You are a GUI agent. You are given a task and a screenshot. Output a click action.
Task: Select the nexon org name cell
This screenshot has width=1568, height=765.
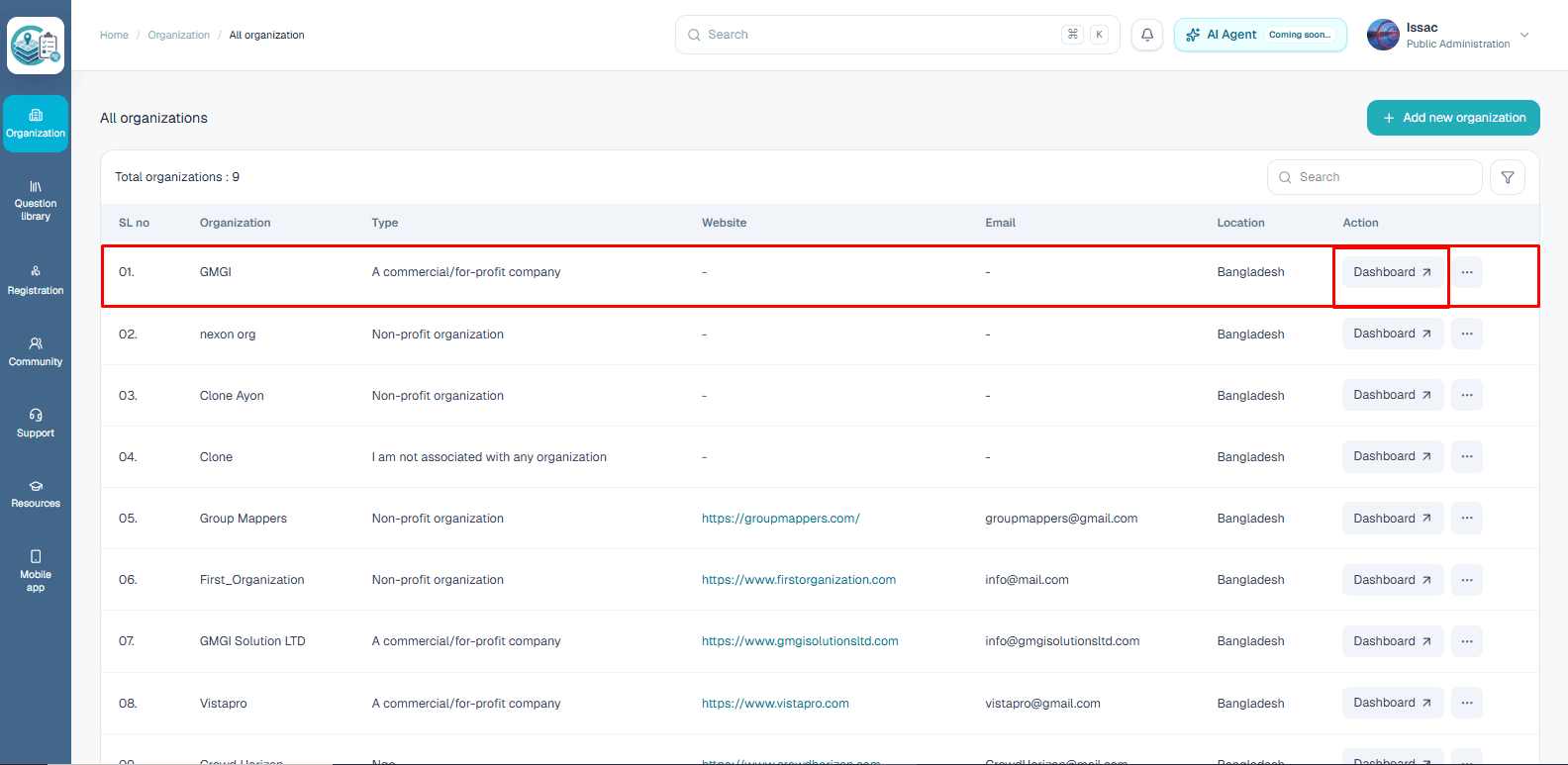point(228,335)
